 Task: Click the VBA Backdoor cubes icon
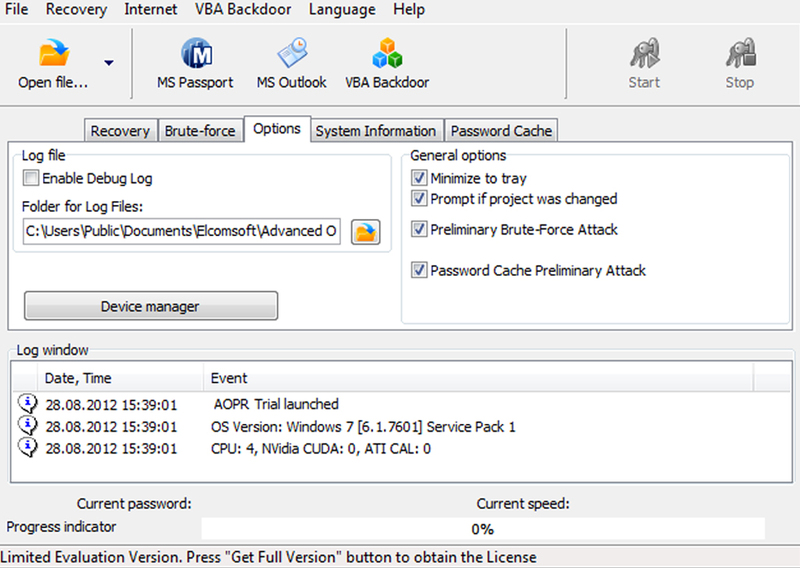coord(387,53)
